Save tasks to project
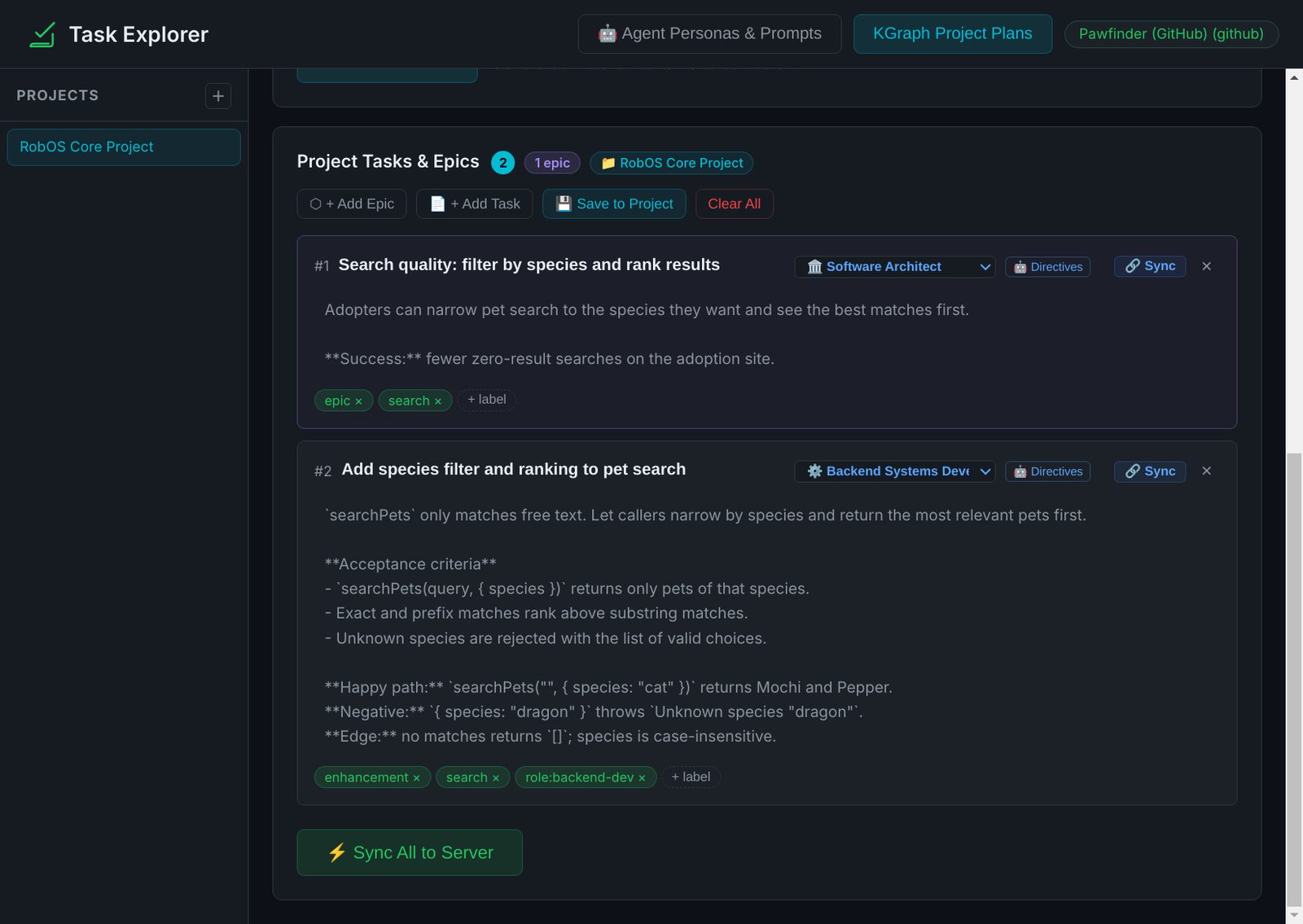This screenshot has height=924, width=1303. 614,204
